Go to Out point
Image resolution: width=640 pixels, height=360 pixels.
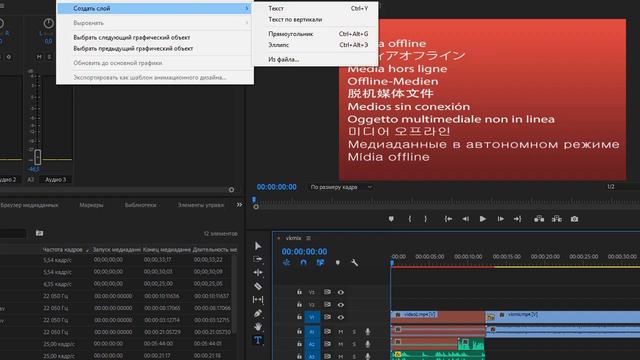(518, 219)
